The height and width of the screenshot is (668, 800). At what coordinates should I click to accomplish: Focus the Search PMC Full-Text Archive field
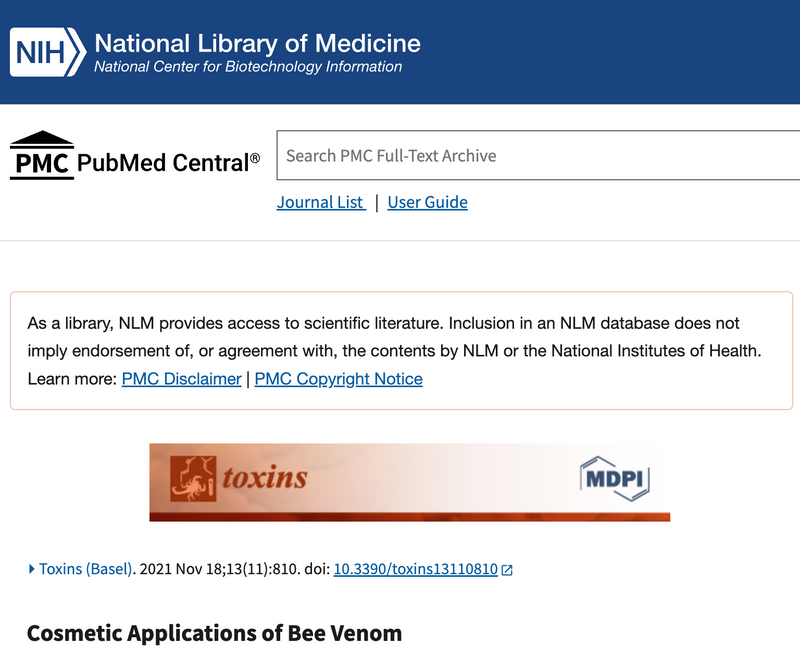tap(538, 156)
